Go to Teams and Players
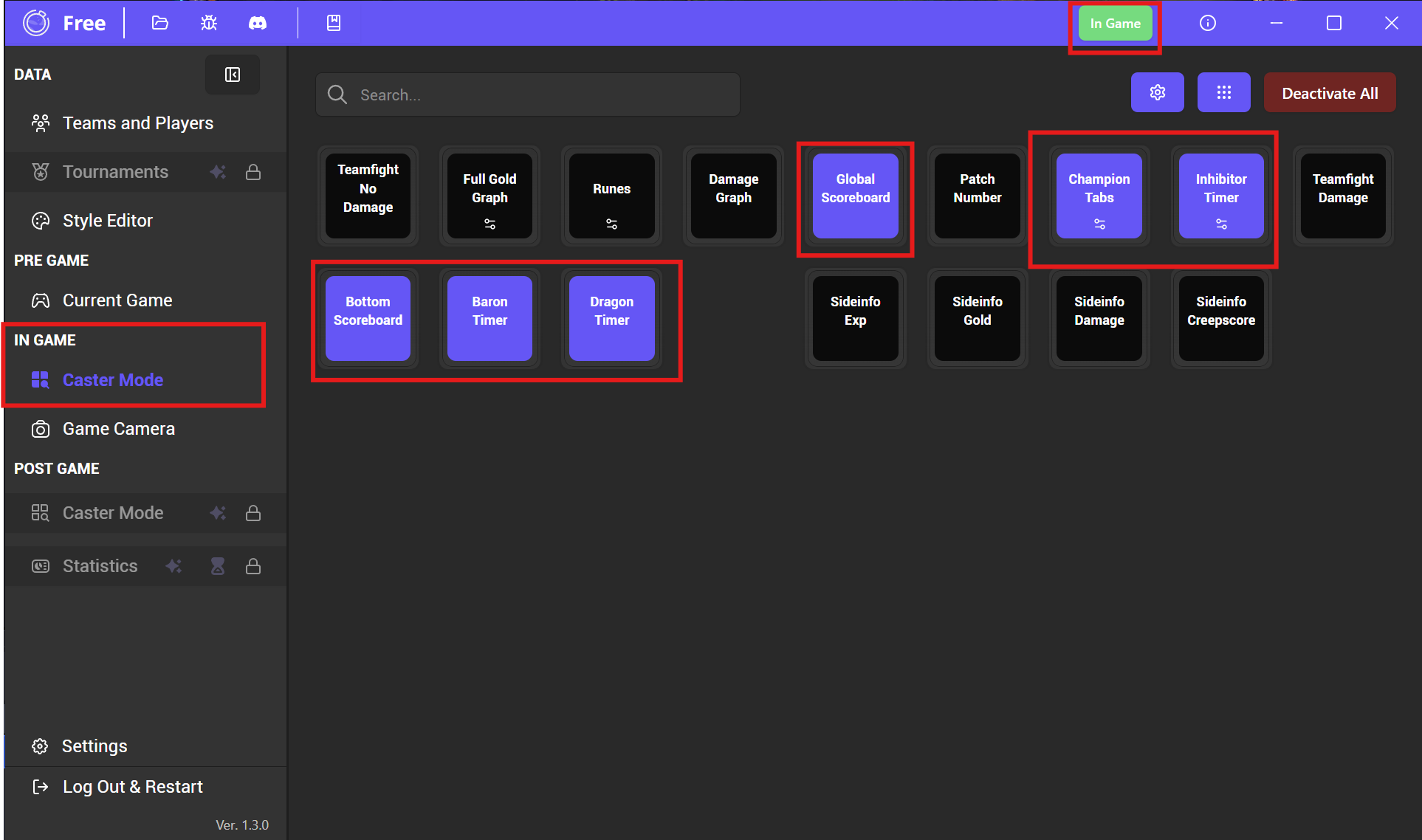The width and height of the screenshot is (1422, 840). [138, 123]
